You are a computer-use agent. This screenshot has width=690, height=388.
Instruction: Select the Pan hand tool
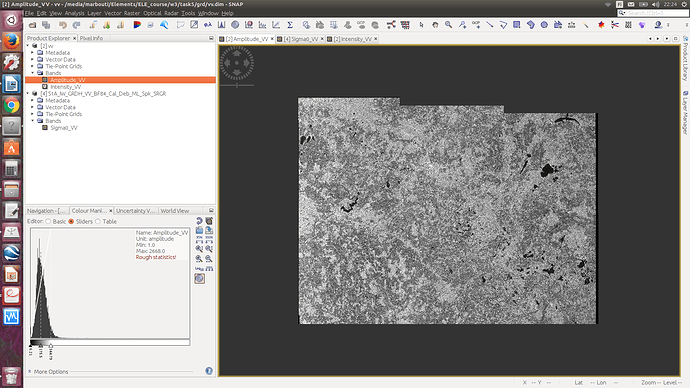pos(435,25)
